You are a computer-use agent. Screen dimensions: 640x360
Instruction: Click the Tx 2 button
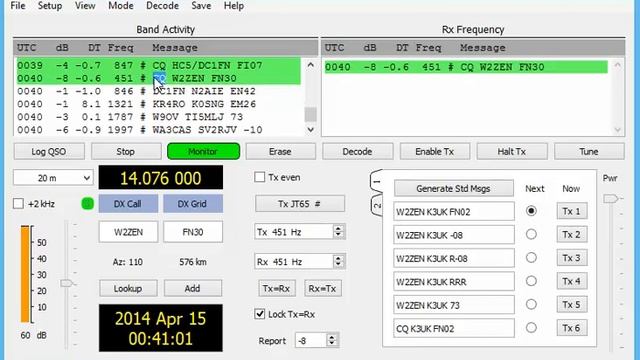click(572, 234)
